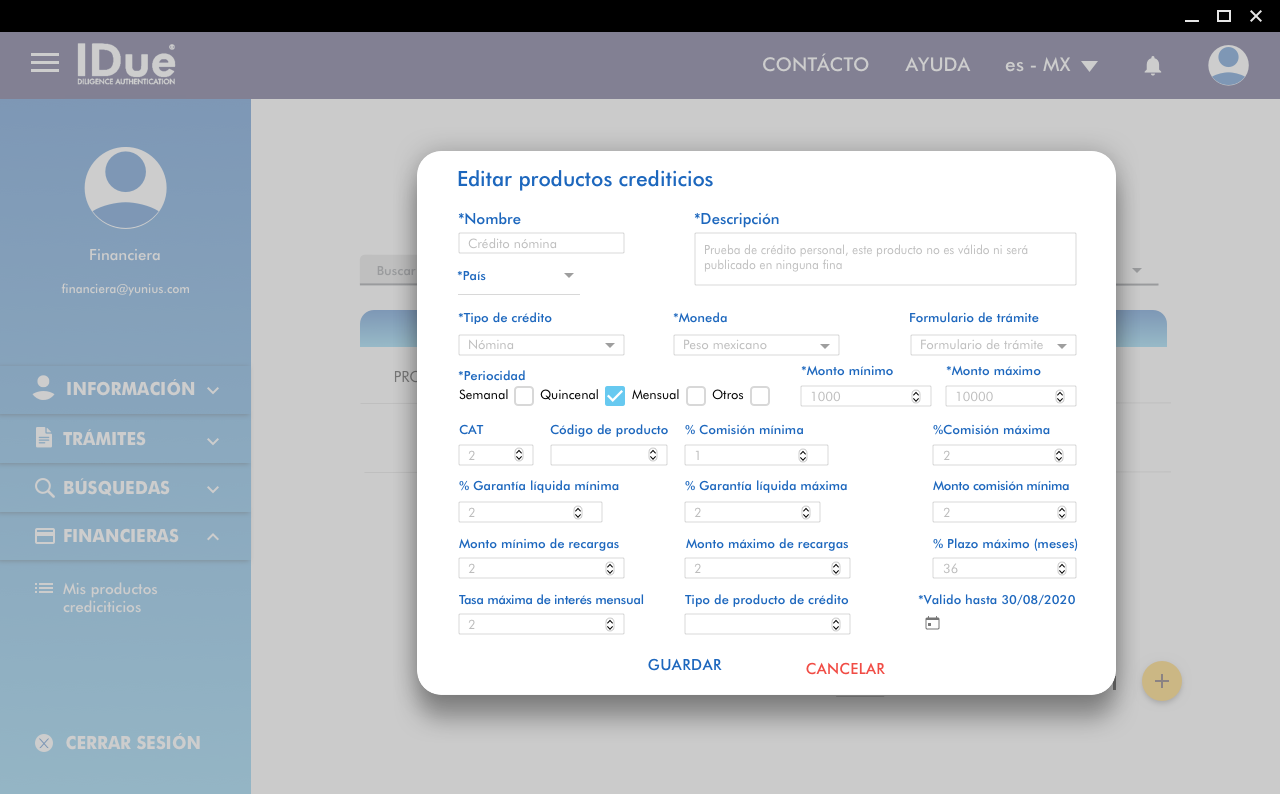Click the yellow plus add button
Viewport: 1280px width, 794px height.
pyautogui.click(x=1161, y=681)
